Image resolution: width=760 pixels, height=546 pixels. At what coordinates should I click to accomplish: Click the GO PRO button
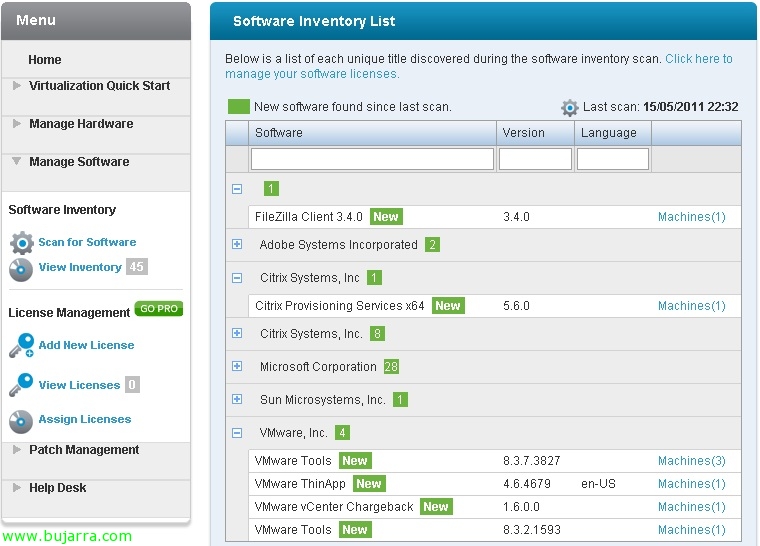pyautogui.click(x=159, y=309)
